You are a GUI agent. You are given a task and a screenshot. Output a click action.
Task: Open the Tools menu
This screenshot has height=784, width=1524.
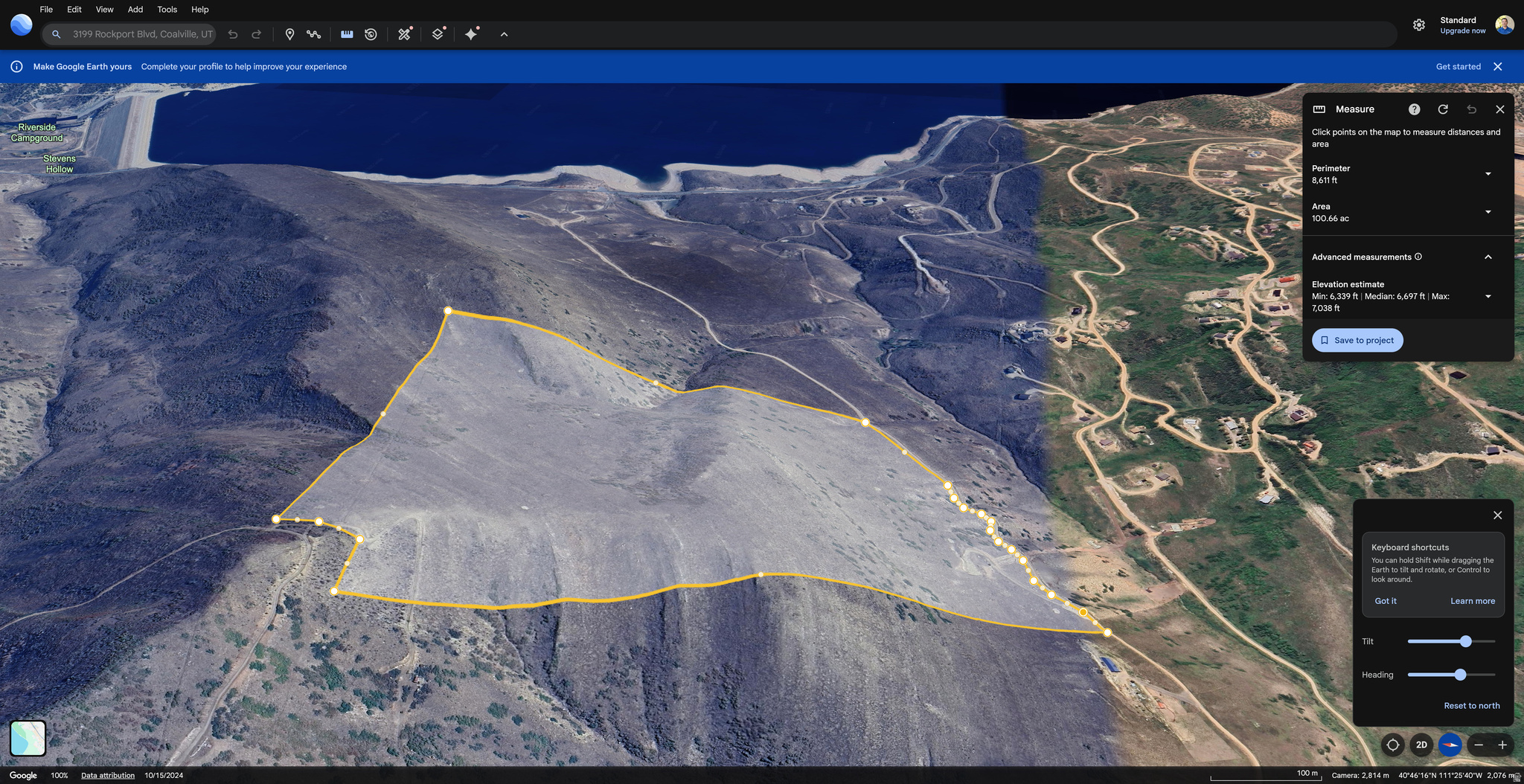pyautogui.click(x=167, y=10)
